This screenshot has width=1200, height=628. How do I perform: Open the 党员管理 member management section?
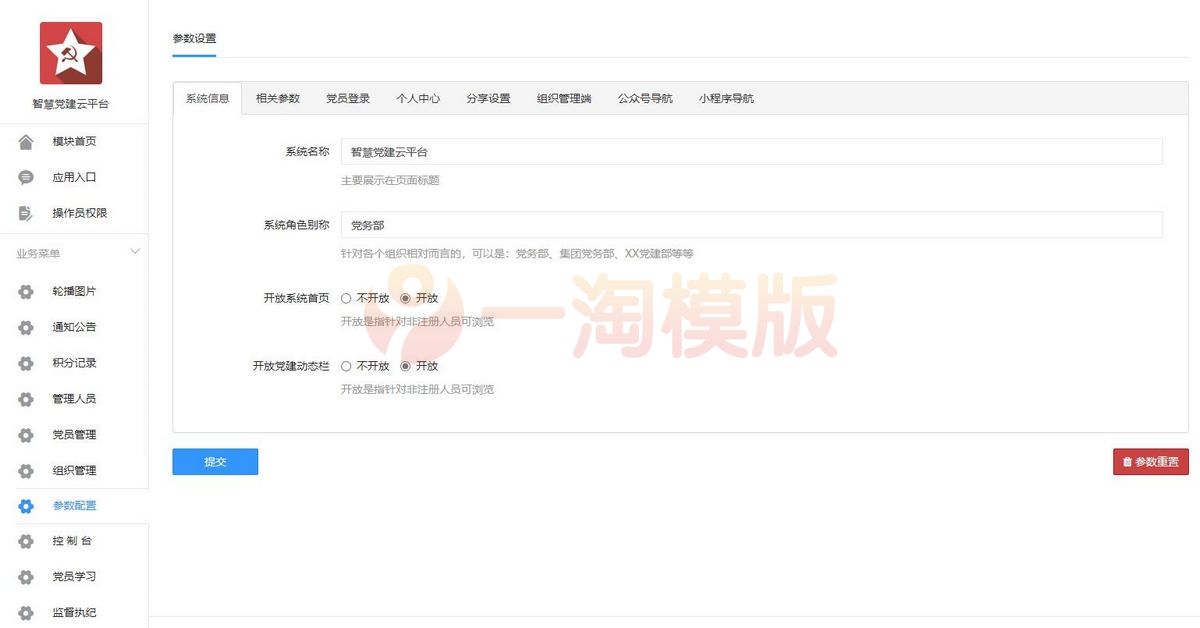pyautogui.click(x=74, y=434)
